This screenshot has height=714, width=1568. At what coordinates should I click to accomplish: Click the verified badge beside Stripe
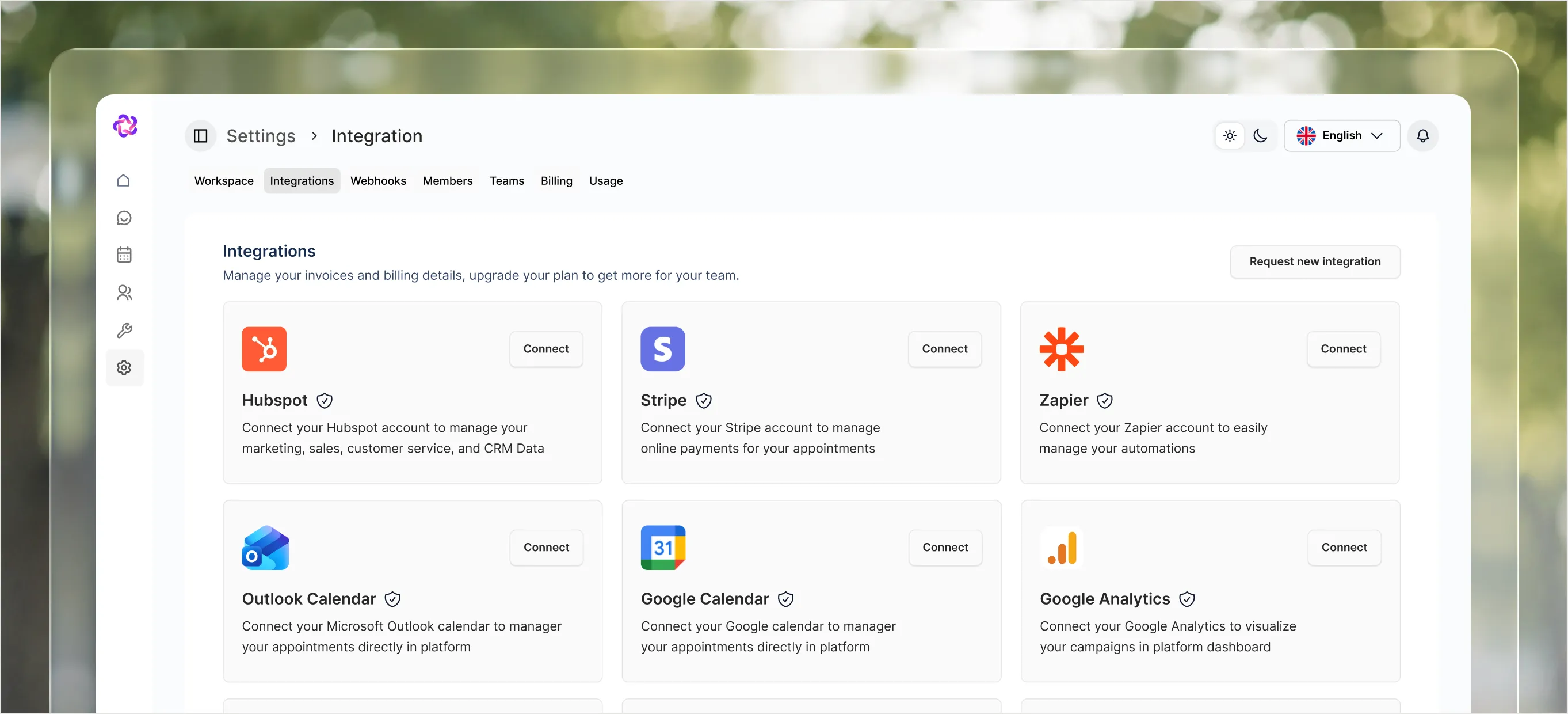(704, 400)
